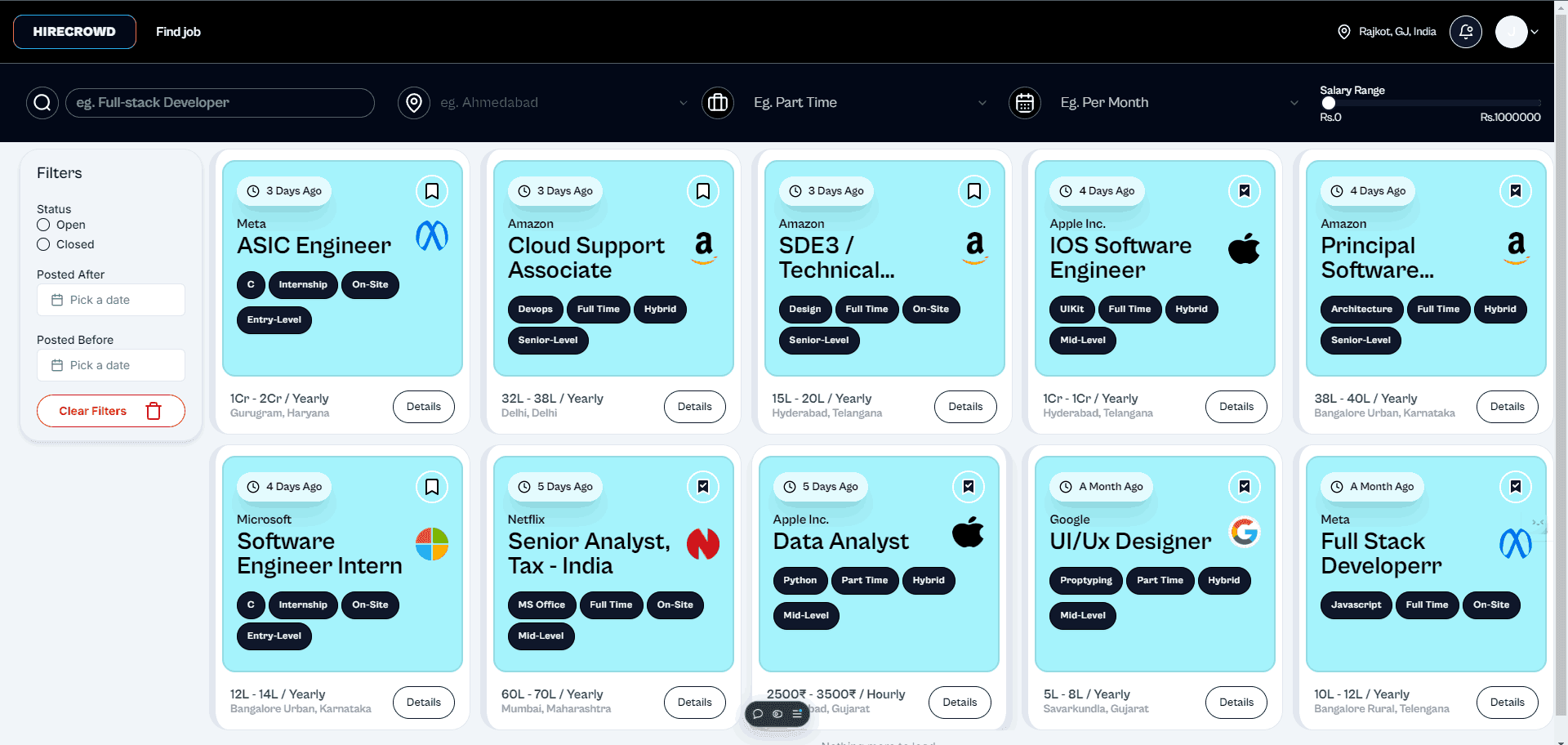Click the HIRECROWD logo button
The width and height of the screenshot is (1568, 745).
(74, 32)
